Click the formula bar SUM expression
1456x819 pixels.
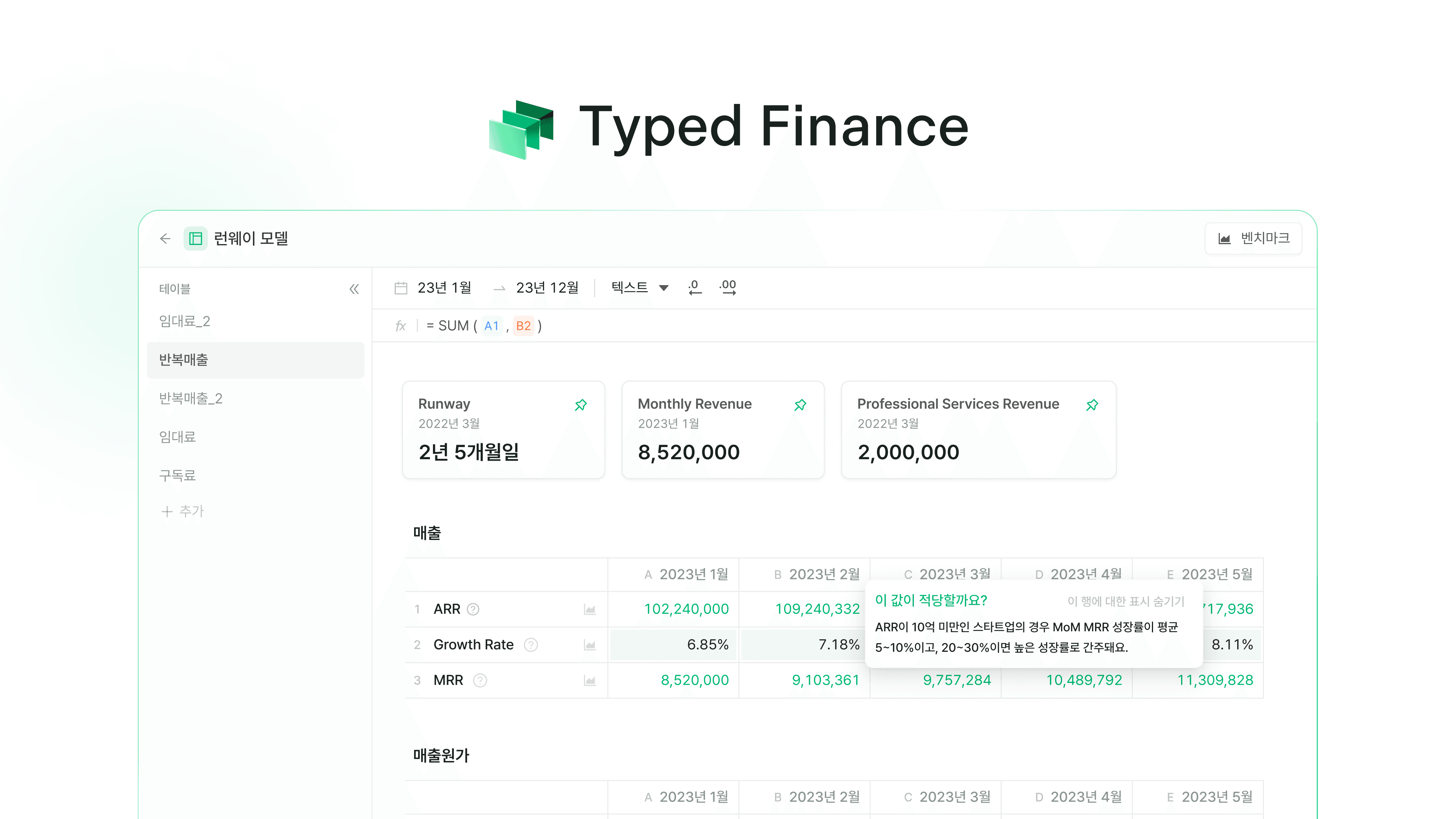(x=484, y=326)
